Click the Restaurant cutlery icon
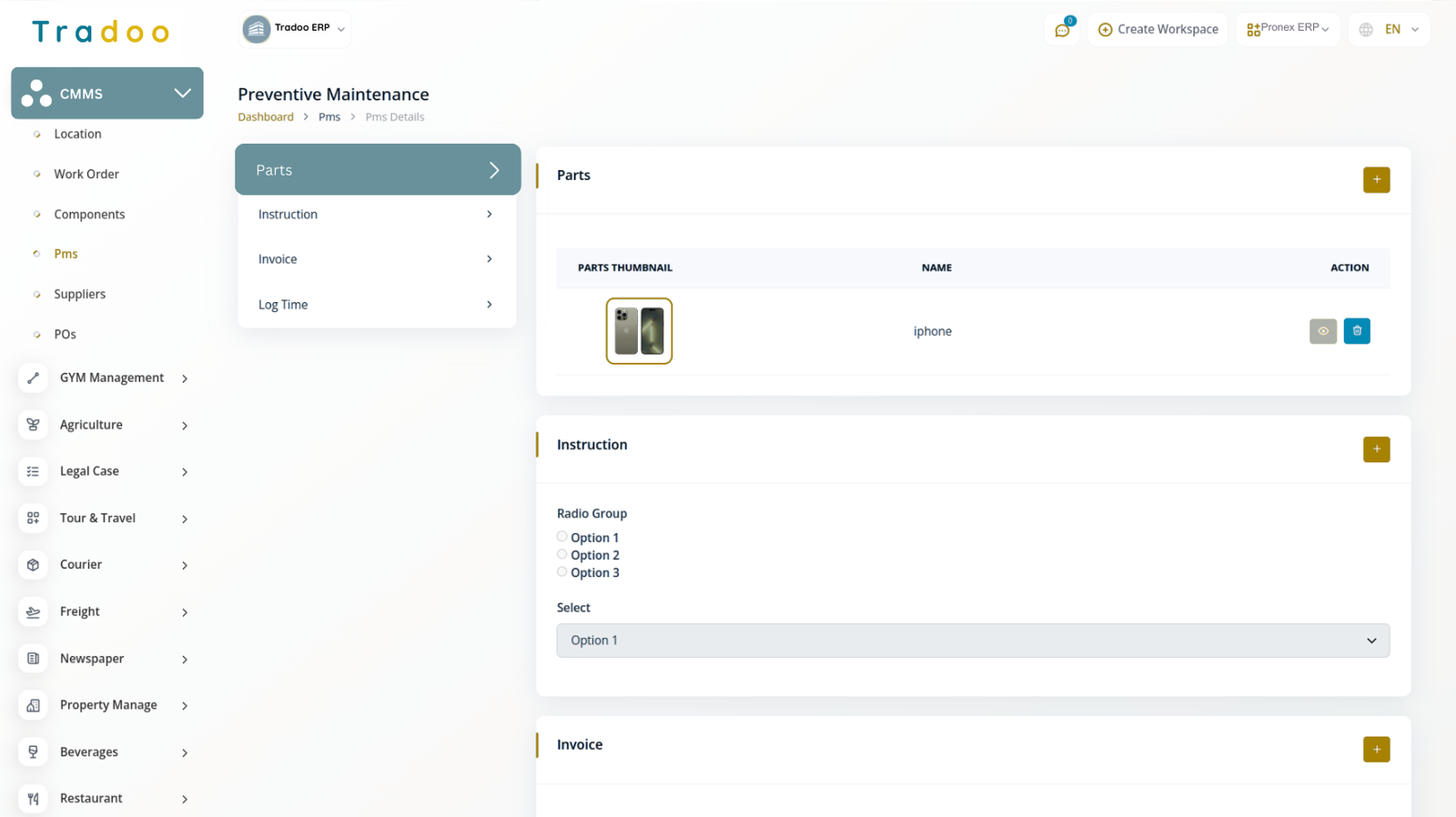1456x817 pixels. click(34, 799)
